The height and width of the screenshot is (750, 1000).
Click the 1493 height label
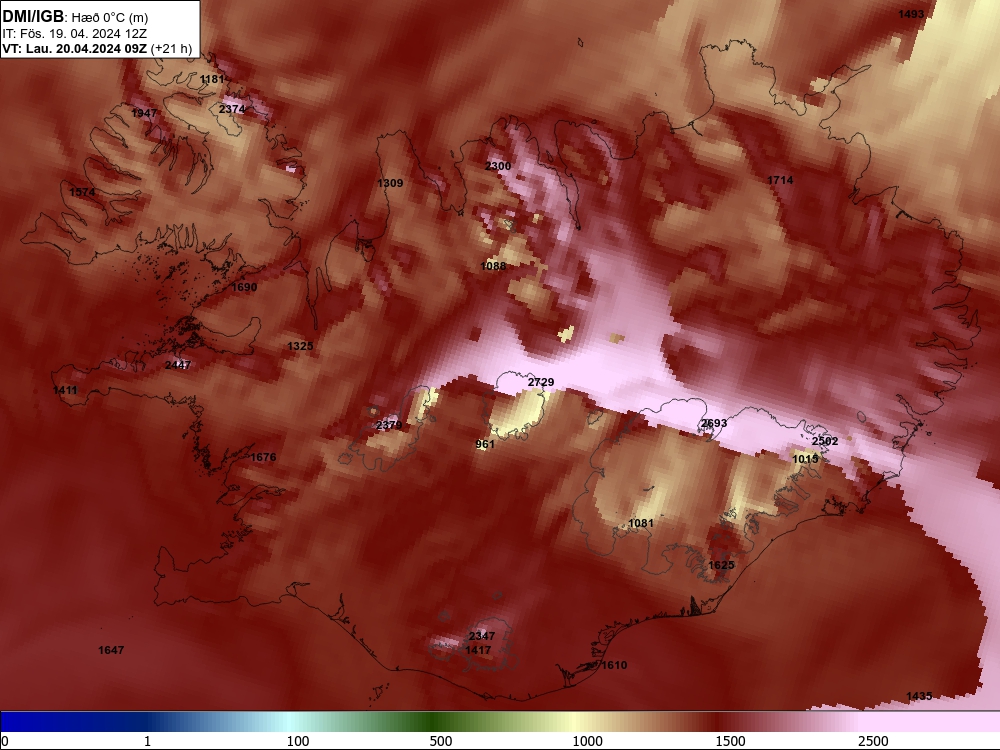911,14
